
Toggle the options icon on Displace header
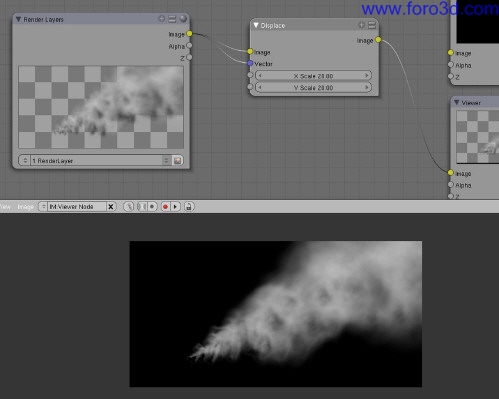[x=372, y=25]
